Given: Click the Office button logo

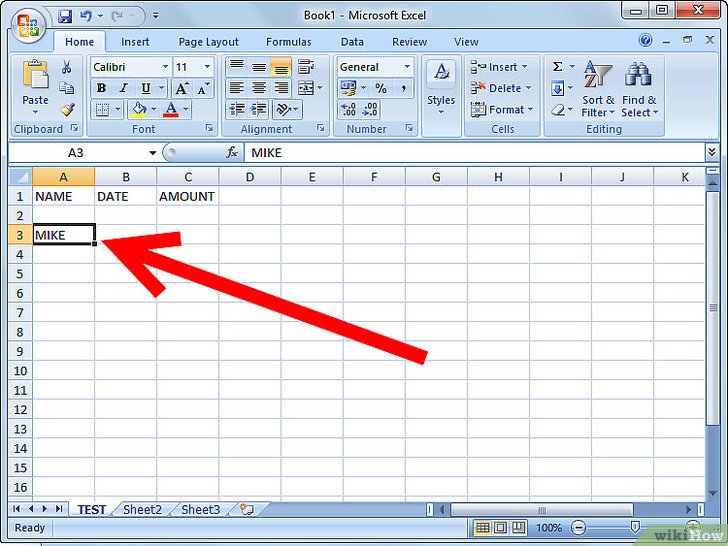Looking at the screenshot, I should click(28, 26).
